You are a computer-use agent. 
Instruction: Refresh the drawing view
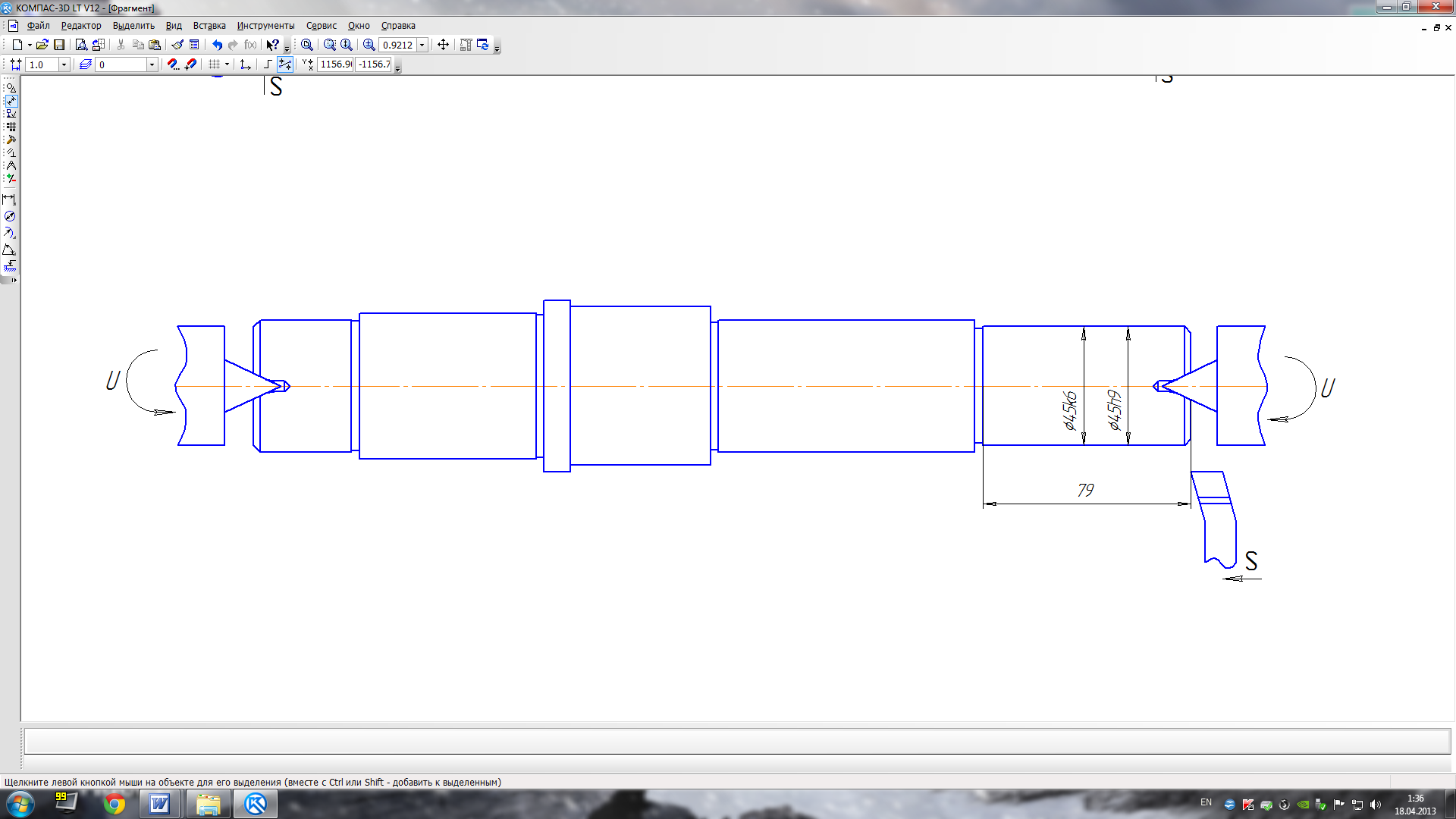click(483, 45)
